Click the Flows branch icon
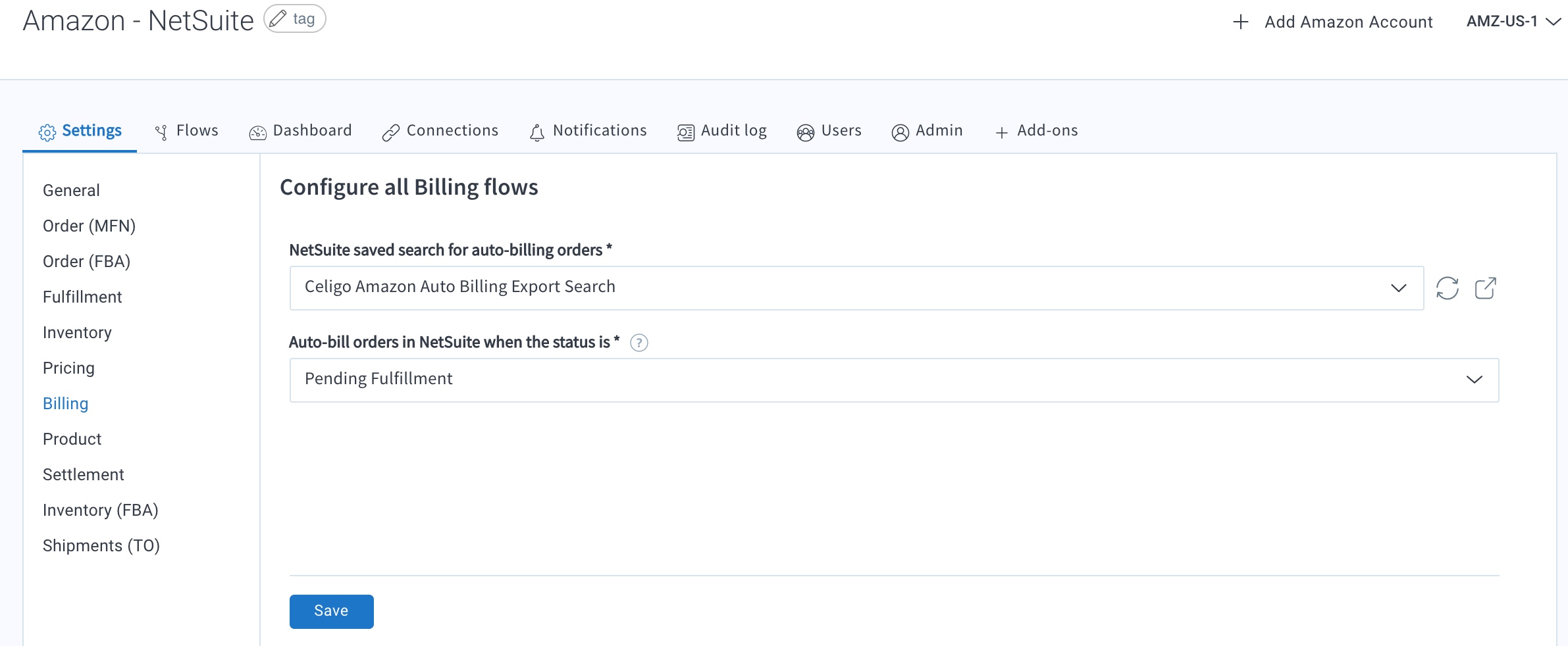This screenshot has width=1568, height=646. (161, 132)
